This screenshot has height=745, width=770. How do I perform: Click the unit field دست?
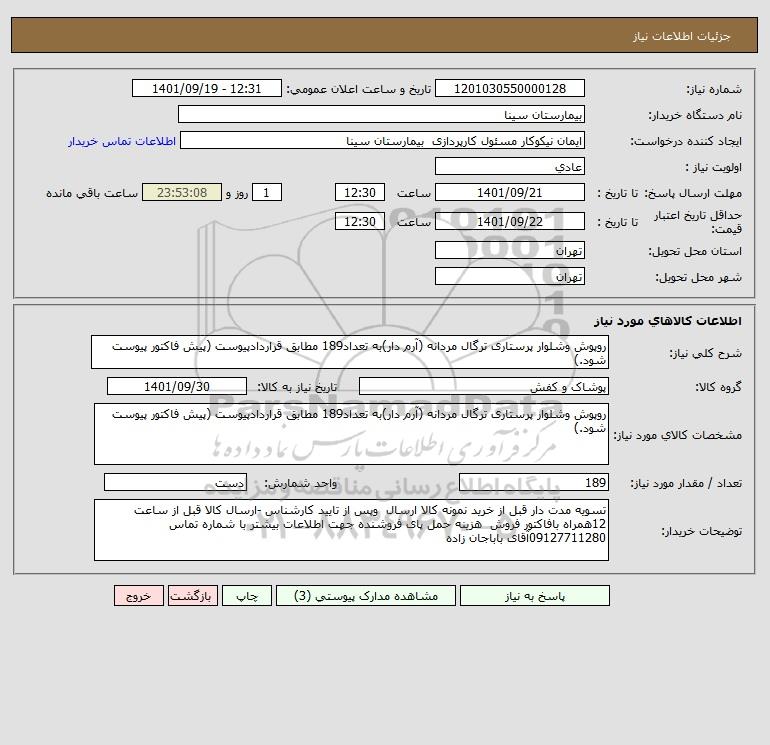(175, 483)
